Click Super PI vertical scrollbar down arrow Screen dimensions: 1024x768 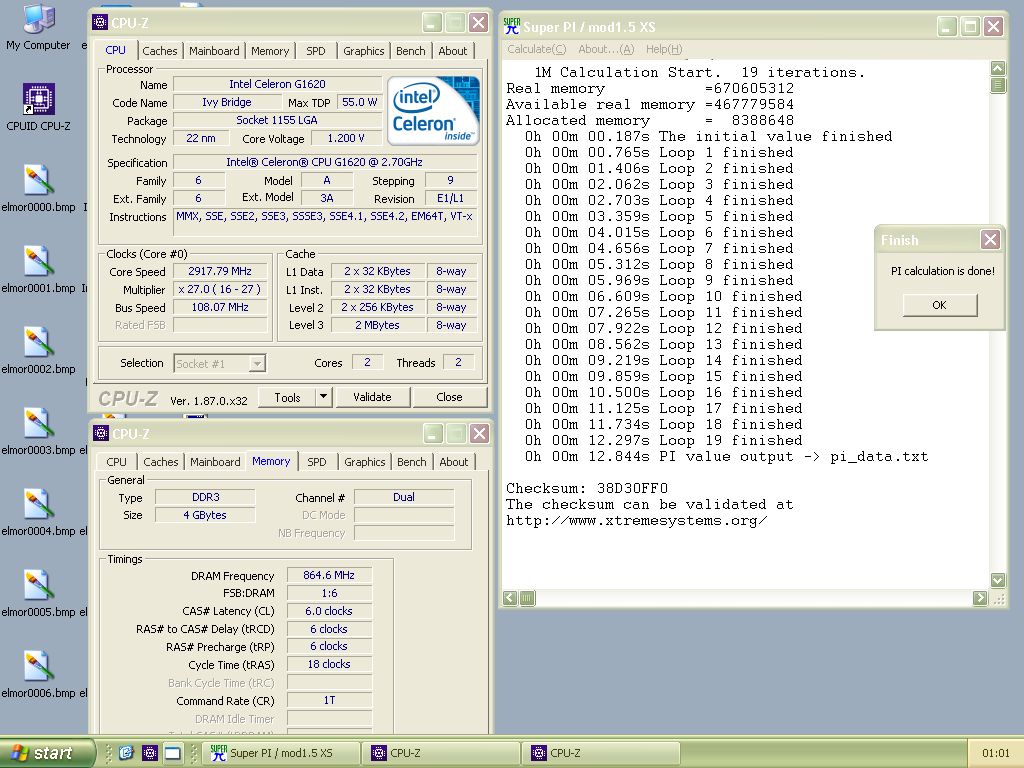click(998, 580)
